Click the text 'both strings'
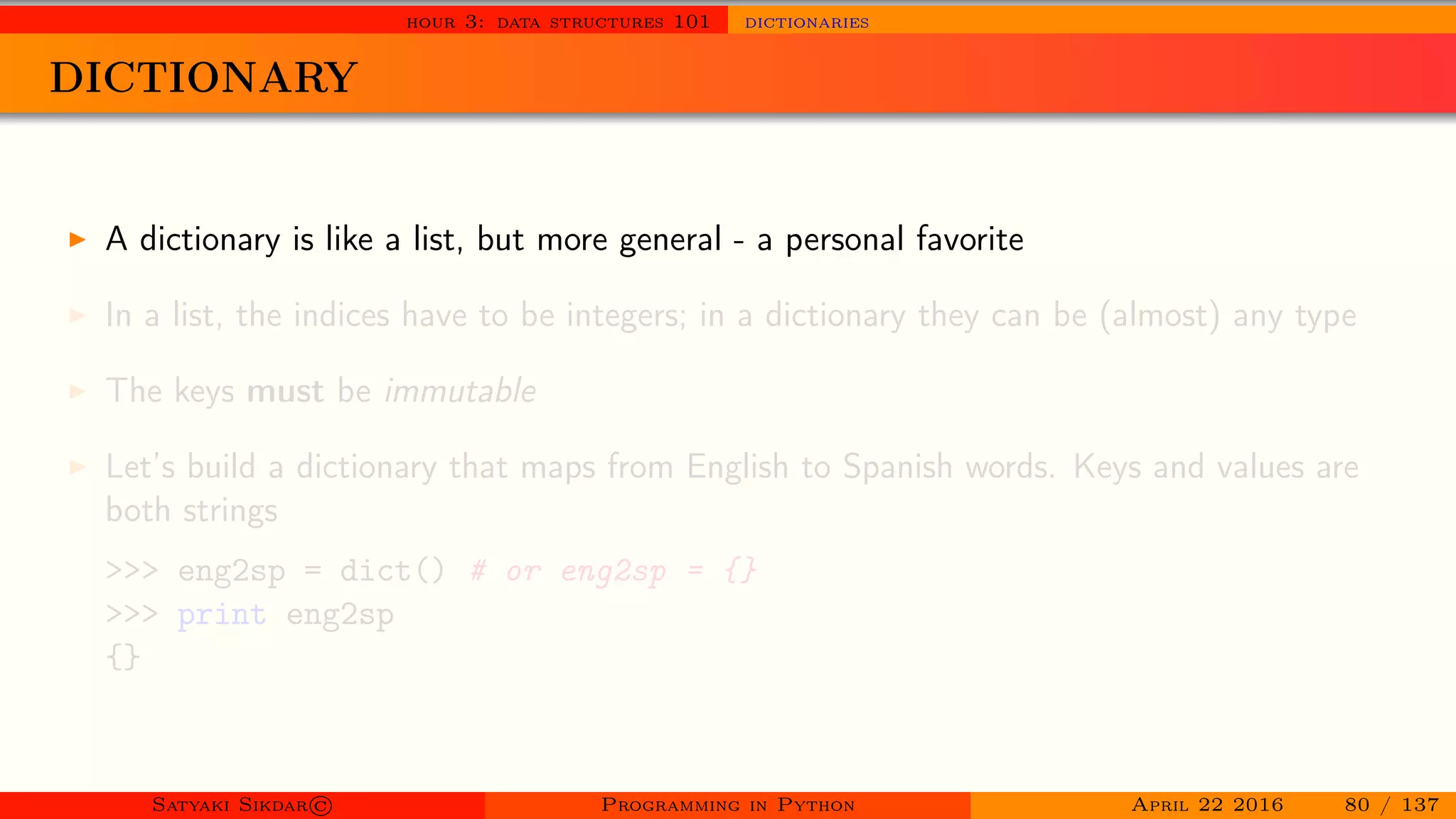The width and height of the screenshot is (1456, 819). point(191,511)
